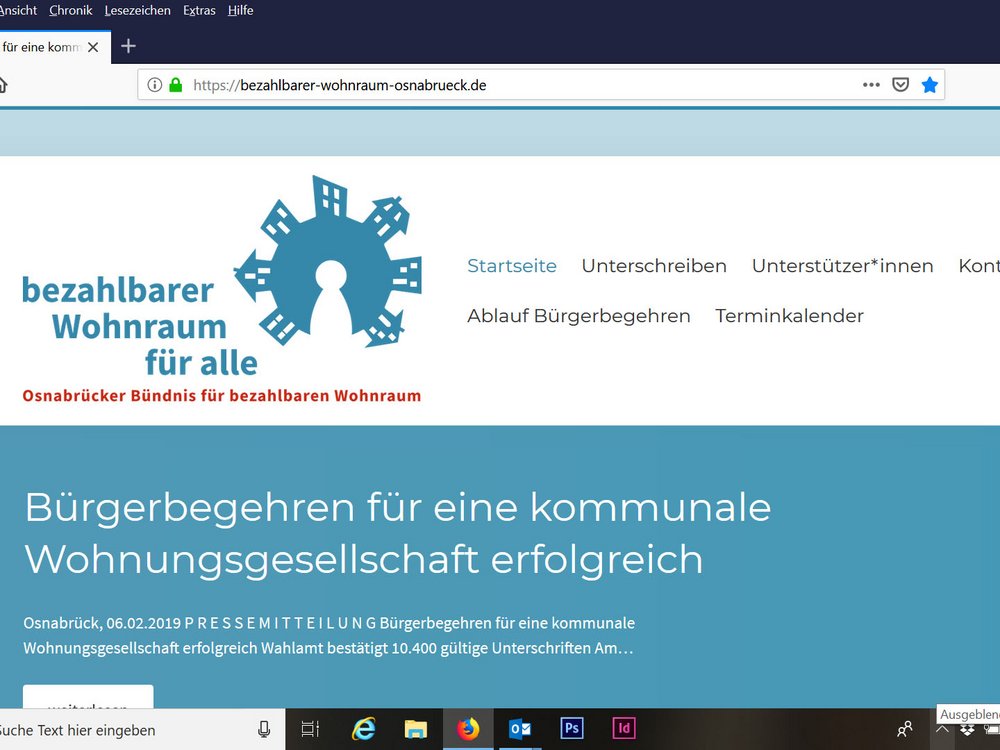Show site information via info icon
This screenshot has height=750, width=1000.
point(155,85)
